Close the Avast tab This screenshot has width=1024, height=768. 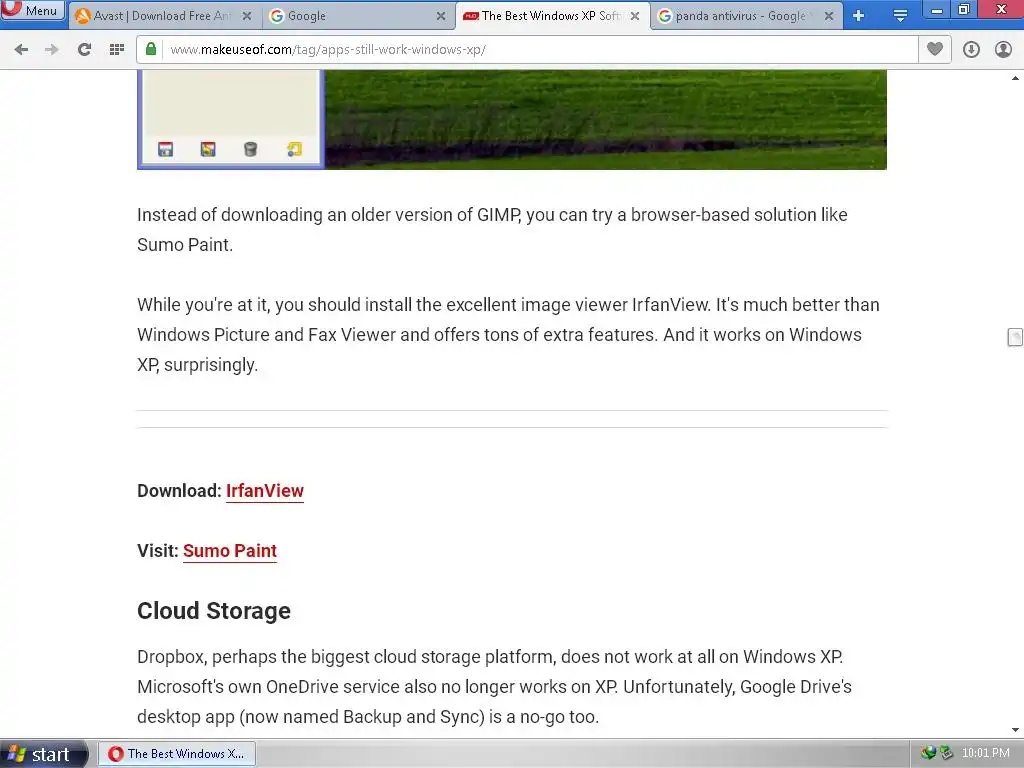[247, 16]
